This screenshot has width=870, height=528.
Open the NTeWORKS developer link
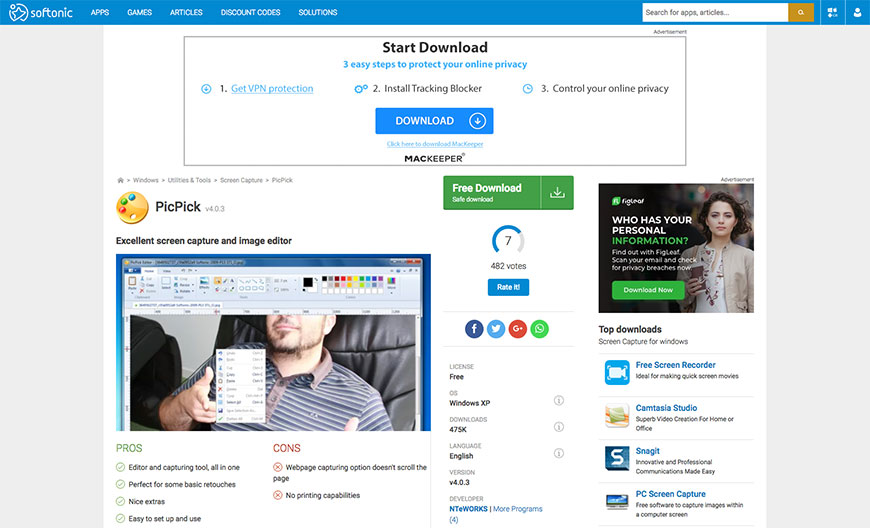(469, 509)
